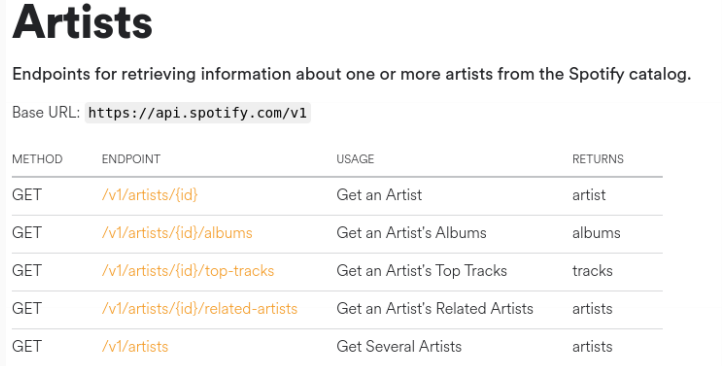Click the "Get Several Artists" usage cell
This screenshot has width=722, height=366.
399,346
